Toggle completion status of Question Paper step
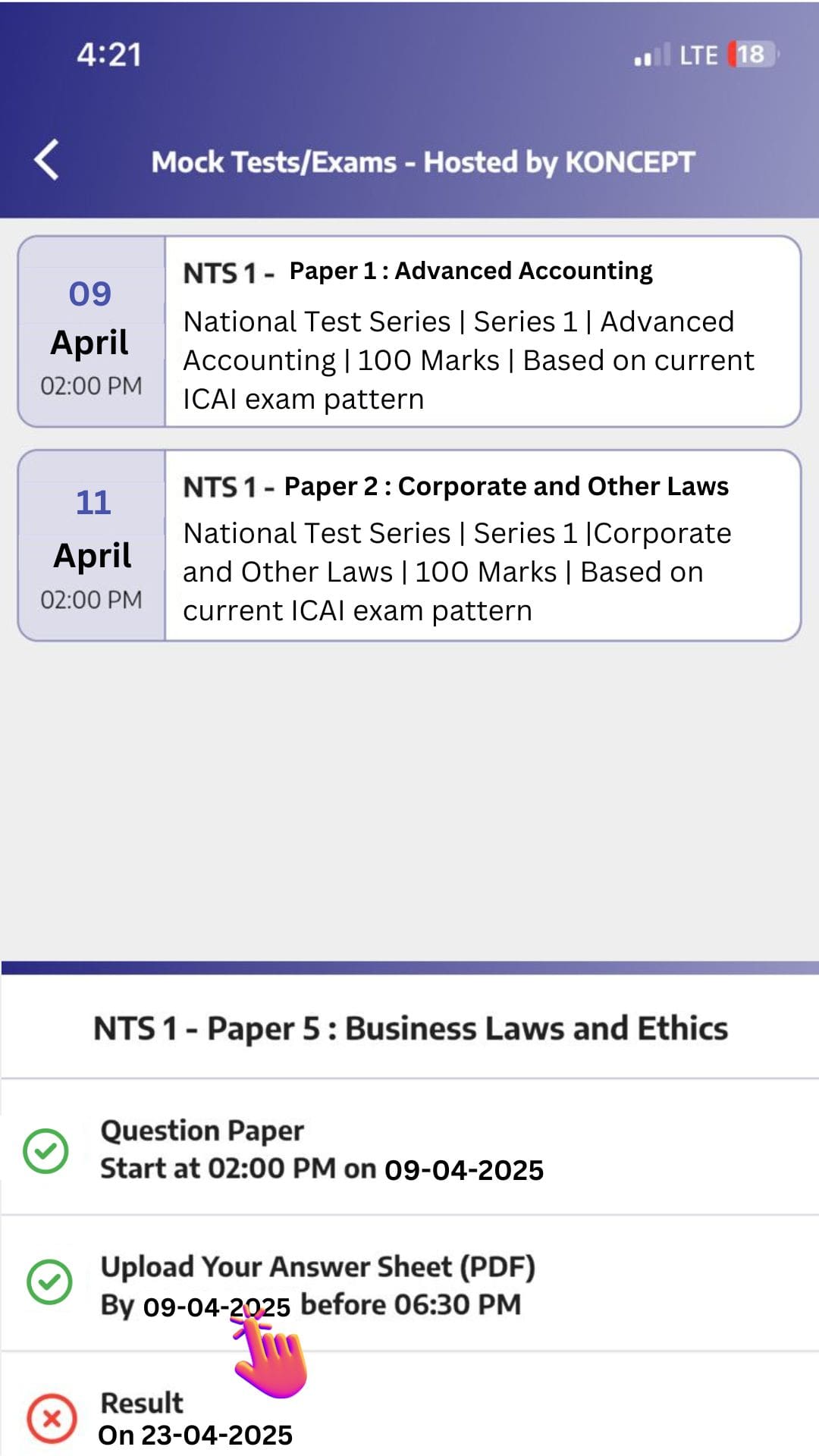 [47, 1150]
